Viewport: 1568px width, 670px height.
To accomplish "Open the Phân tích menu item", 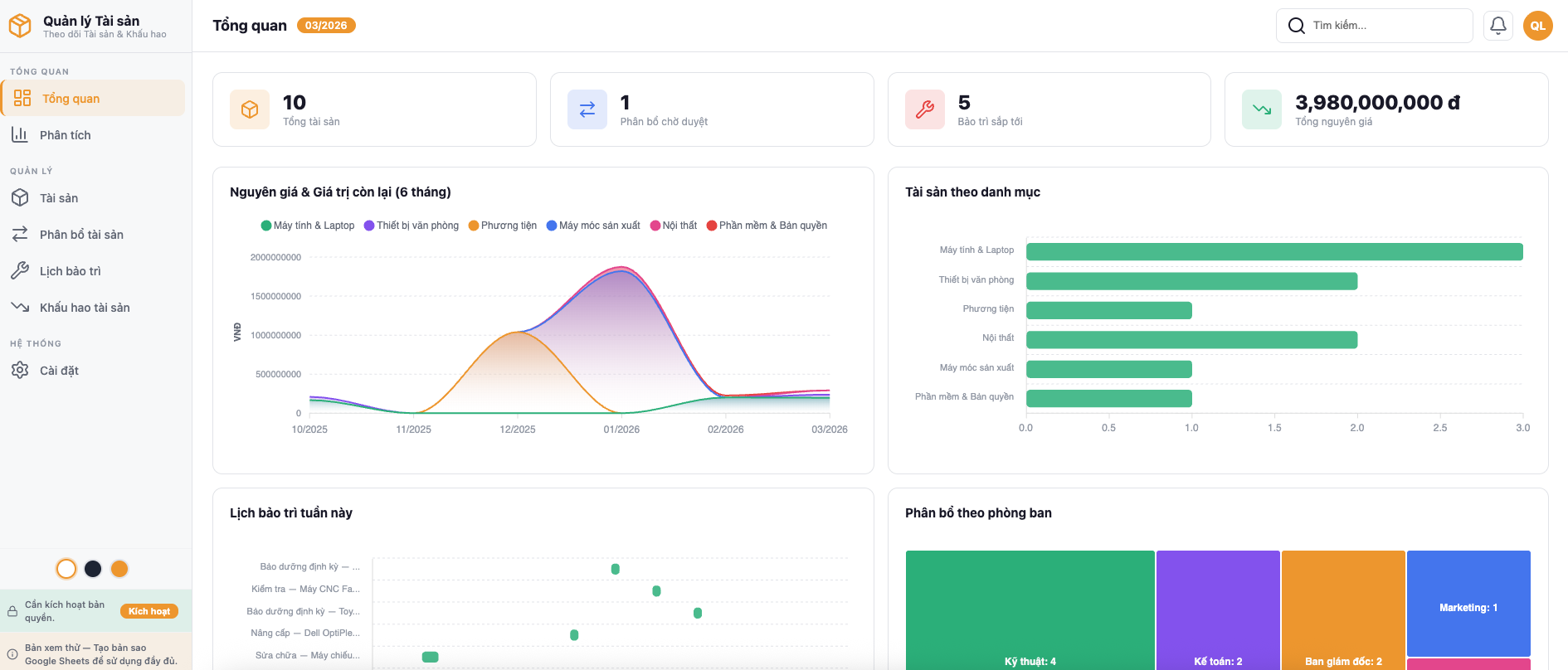I will 65,135.
